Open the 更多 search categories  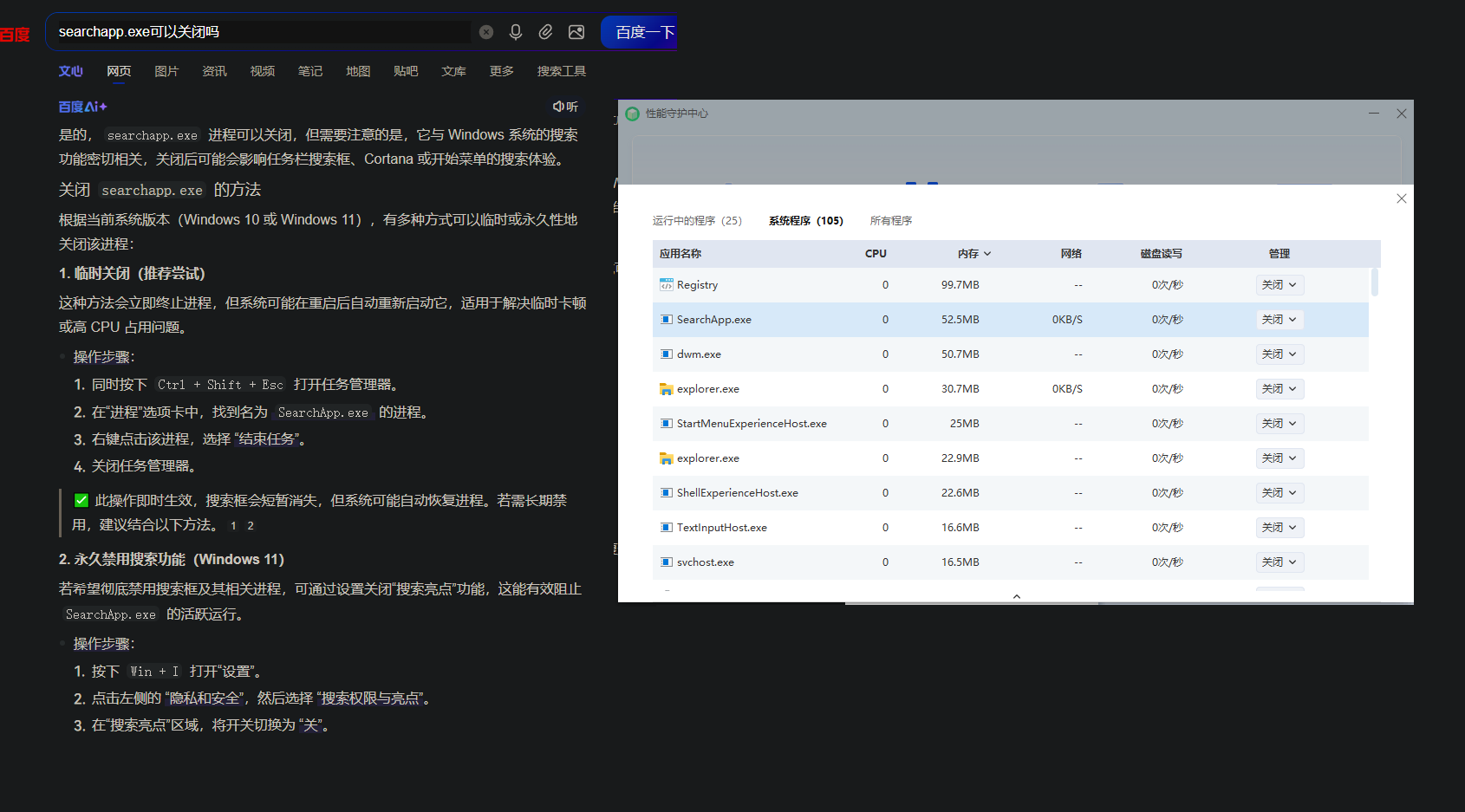pyautogui.click(x=502, y=71)
